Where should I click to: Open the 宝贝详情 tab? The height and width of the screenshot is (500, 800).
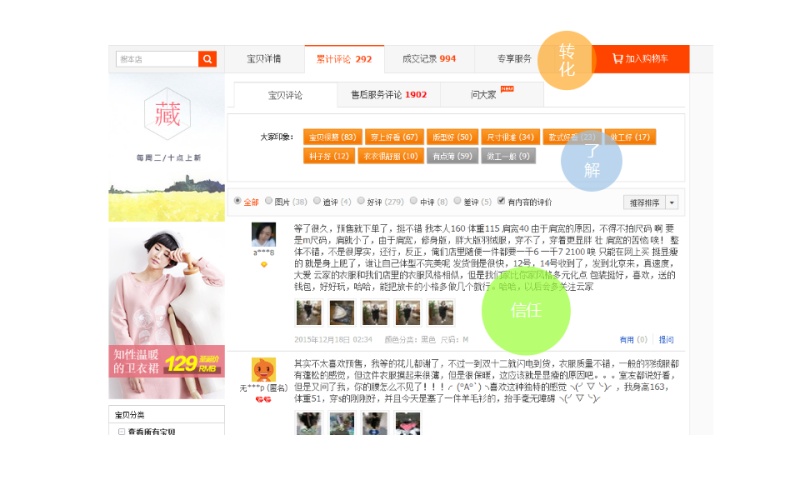click(x=264, y=59)
